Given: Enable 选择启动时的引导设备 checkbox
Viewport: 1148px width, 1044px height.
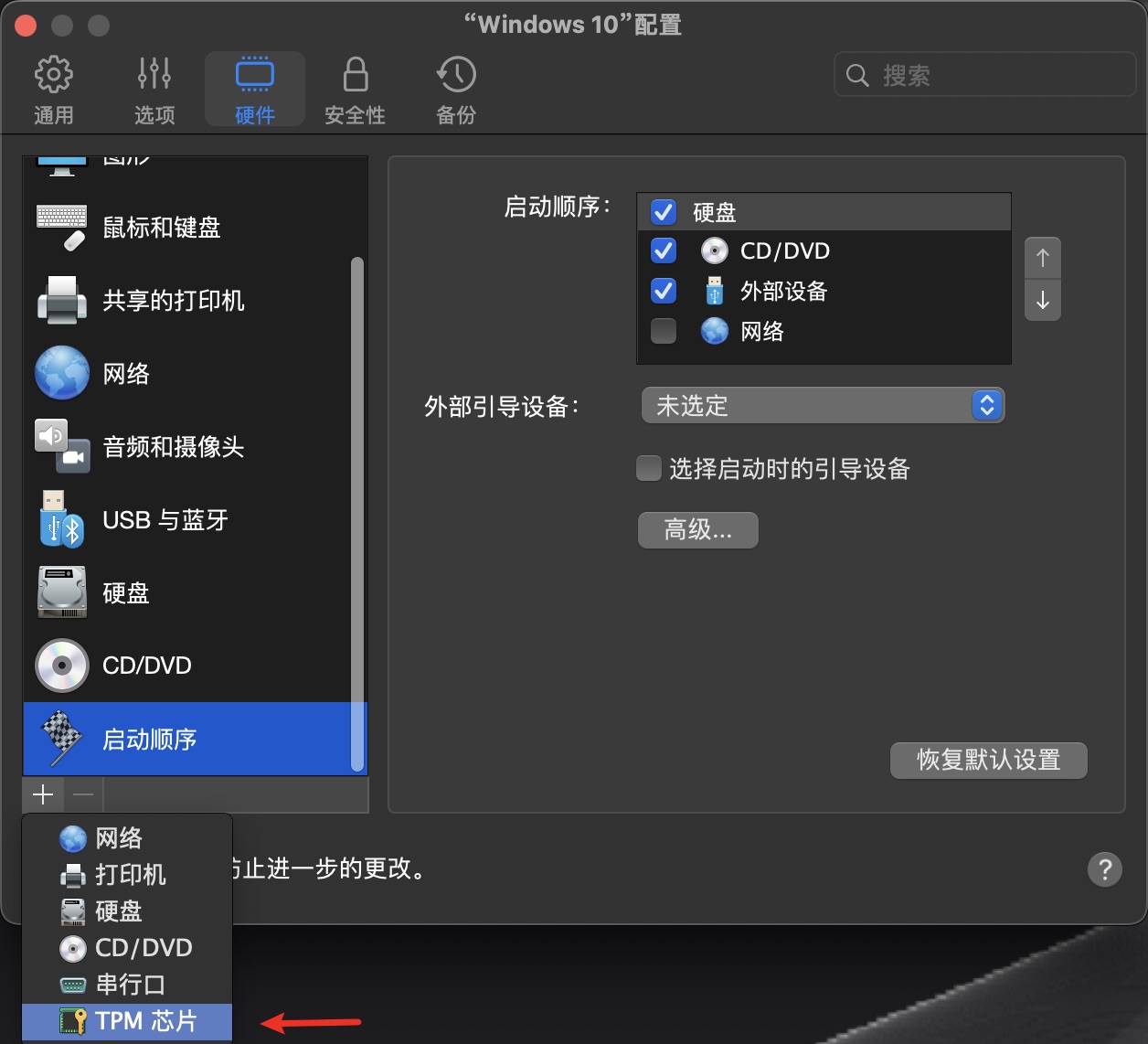Looking at the screenshot, I should (649, 469).
